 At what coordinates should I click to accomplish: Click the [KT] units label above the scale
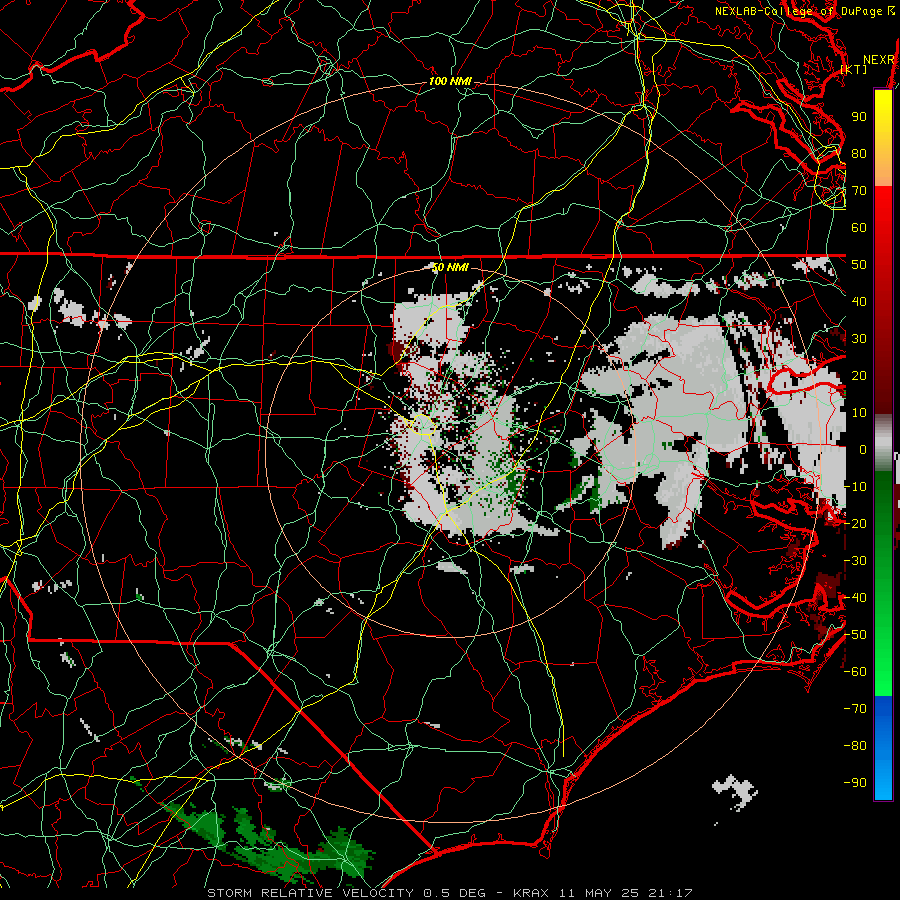(x=854, y=69)
